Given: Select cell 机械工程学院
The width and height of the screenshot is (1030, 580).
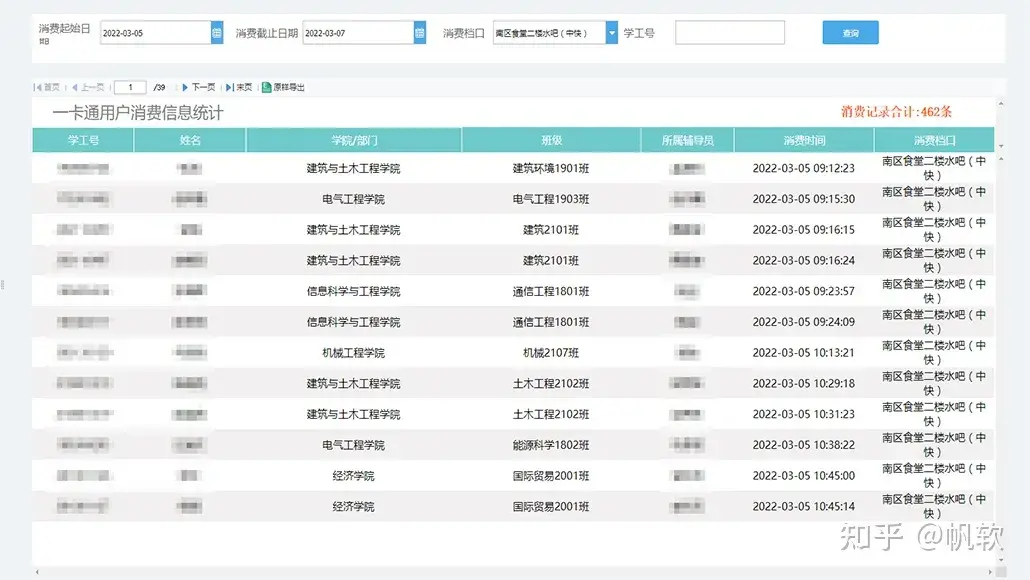Looking at the screenshot, I should (353, 353).
